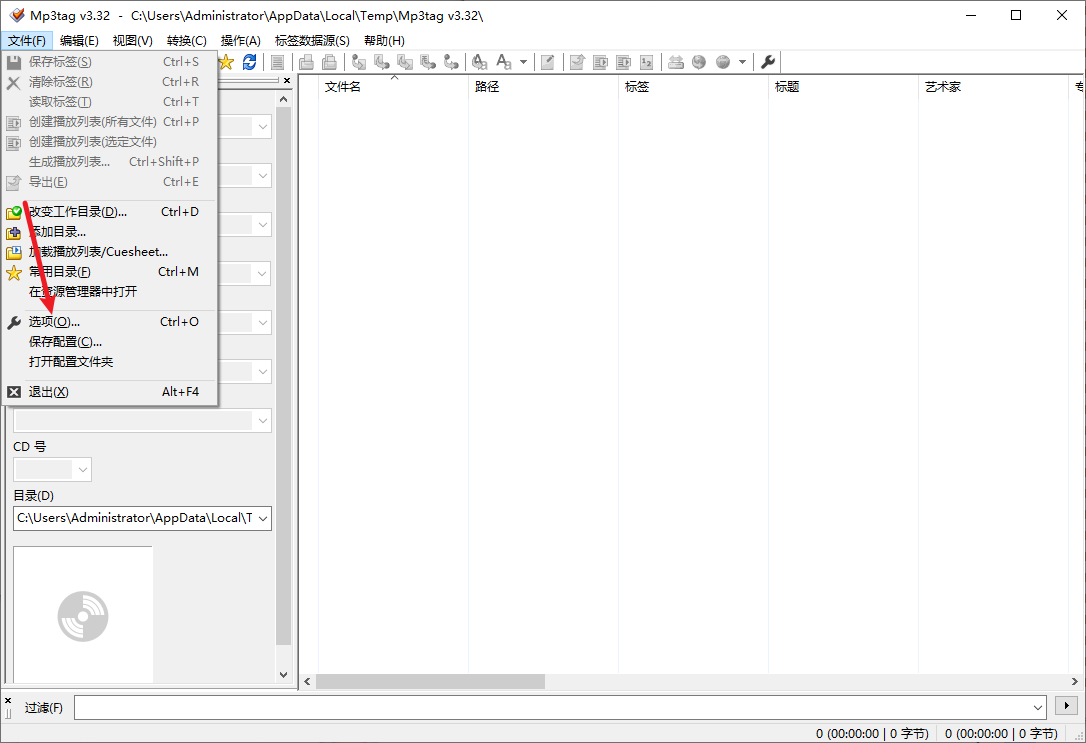Screen dimensions: 1086x743
Task: Click the arrow button right of filter box
Action: [1067, 706]
